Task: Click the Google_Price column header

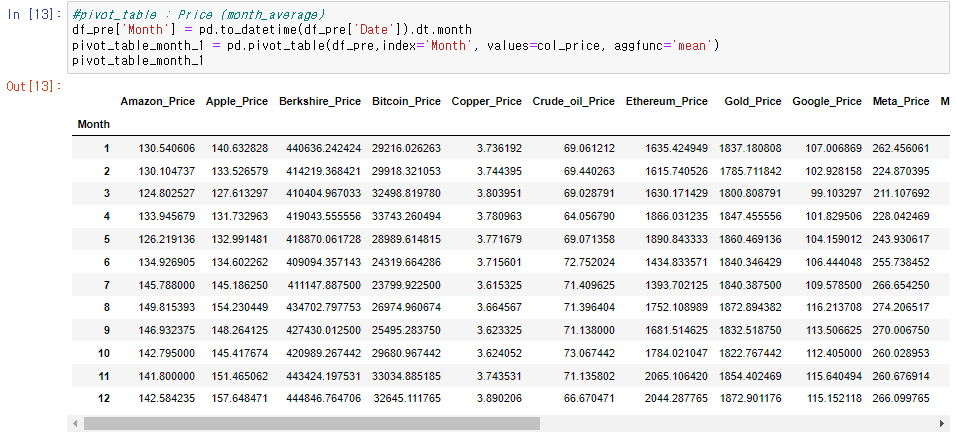Action: [827, 102]
